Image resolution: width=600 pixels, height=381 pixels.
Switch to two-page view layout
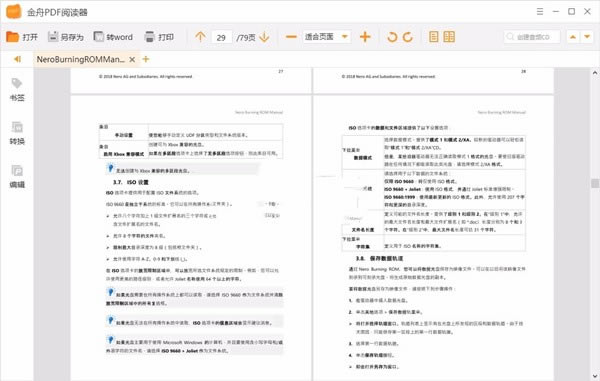[449, 37]
